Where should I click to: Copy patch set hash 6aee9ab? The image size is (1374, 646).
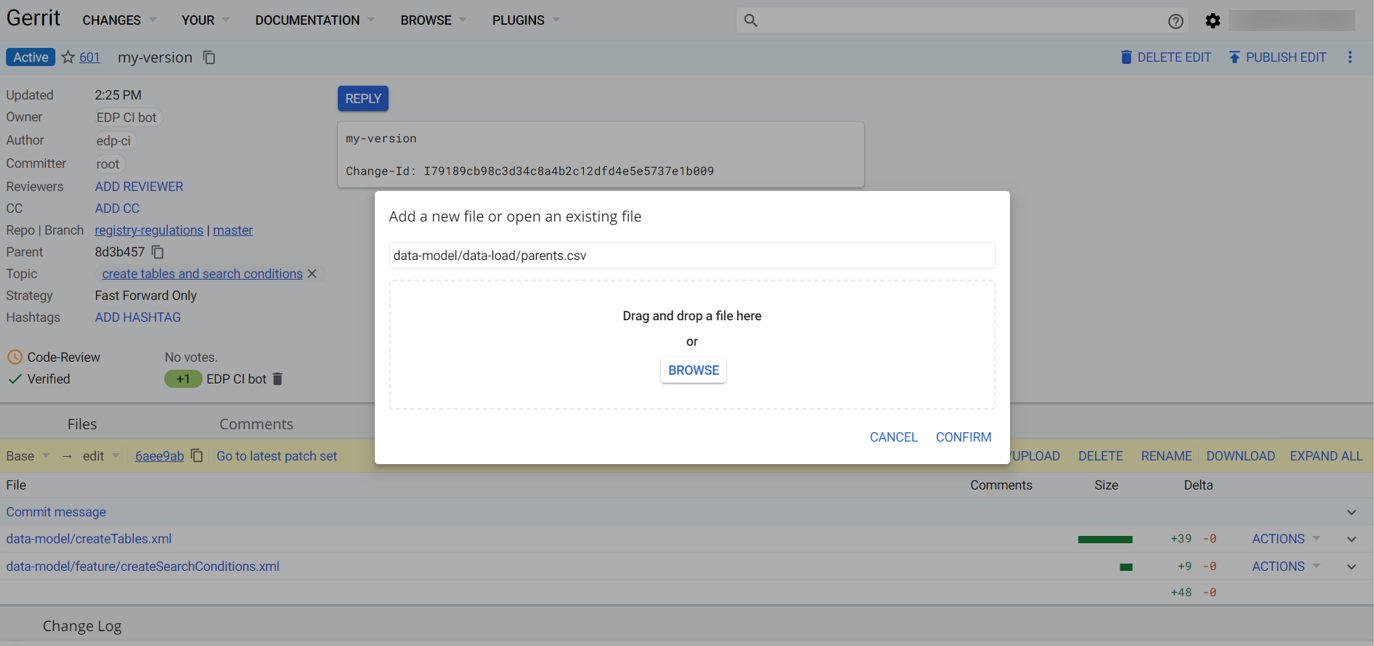[197, 455]
